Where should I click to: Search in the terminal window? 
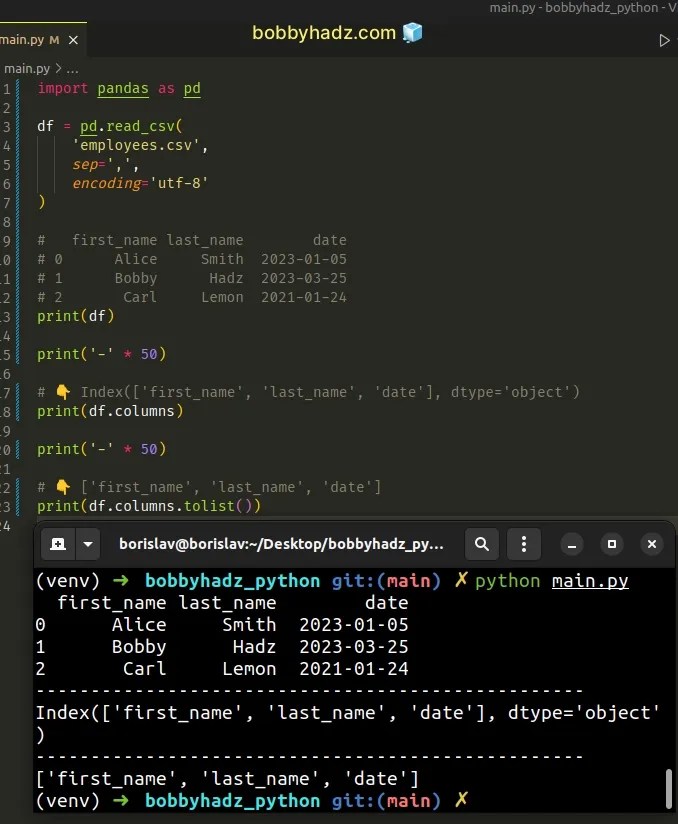482,544
